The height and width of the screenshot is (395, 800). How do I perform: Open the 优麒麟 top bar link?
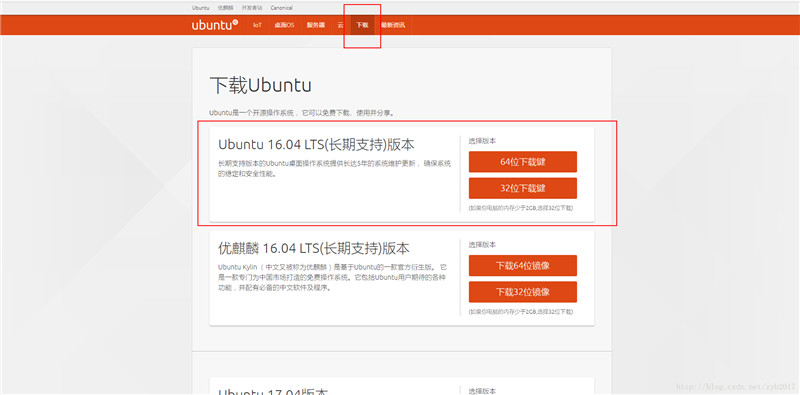(225, 8)
